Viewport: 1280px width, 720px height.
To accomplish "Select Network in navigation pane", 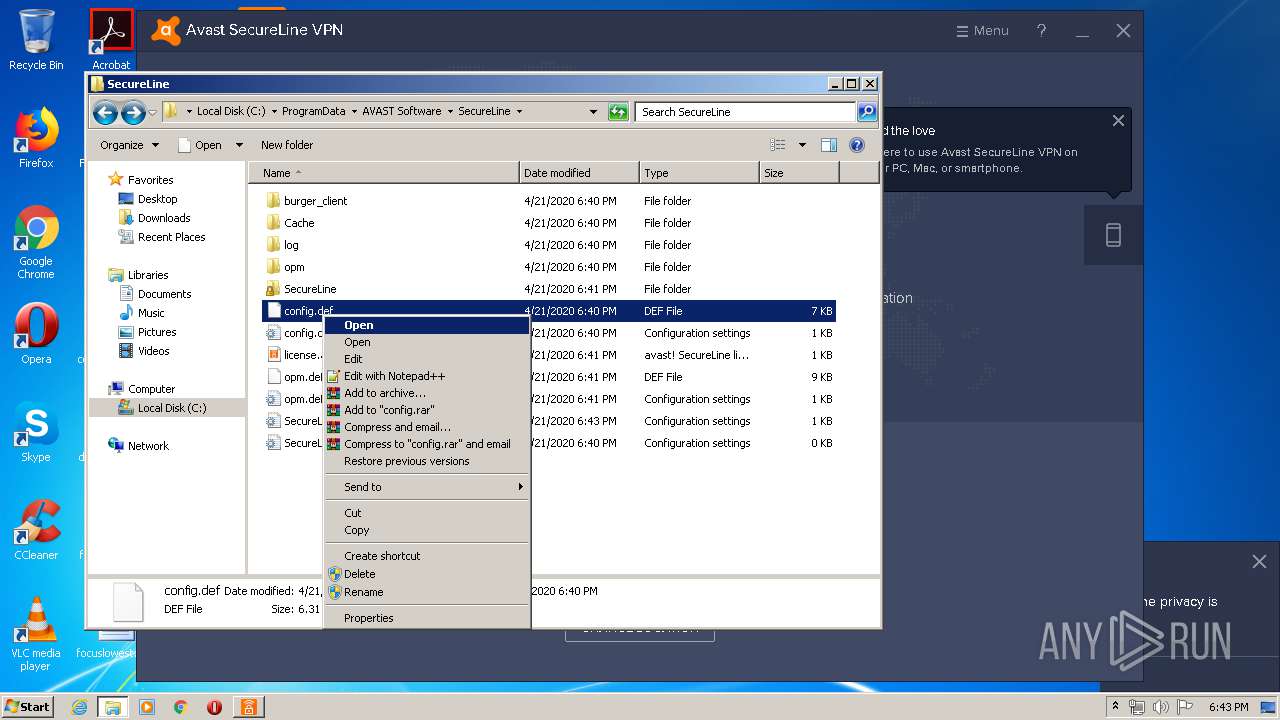I will (x=138, y=446).
